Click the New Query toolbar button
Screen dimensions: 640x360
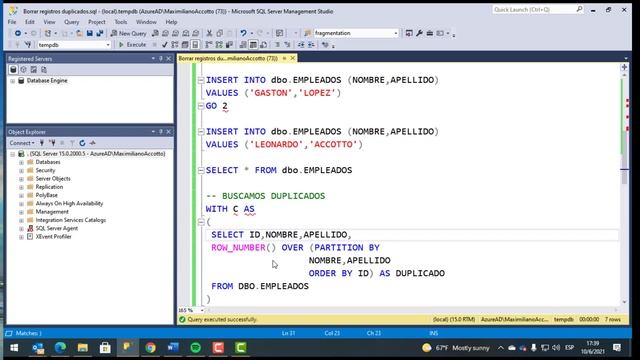click(x=129, y=33)
